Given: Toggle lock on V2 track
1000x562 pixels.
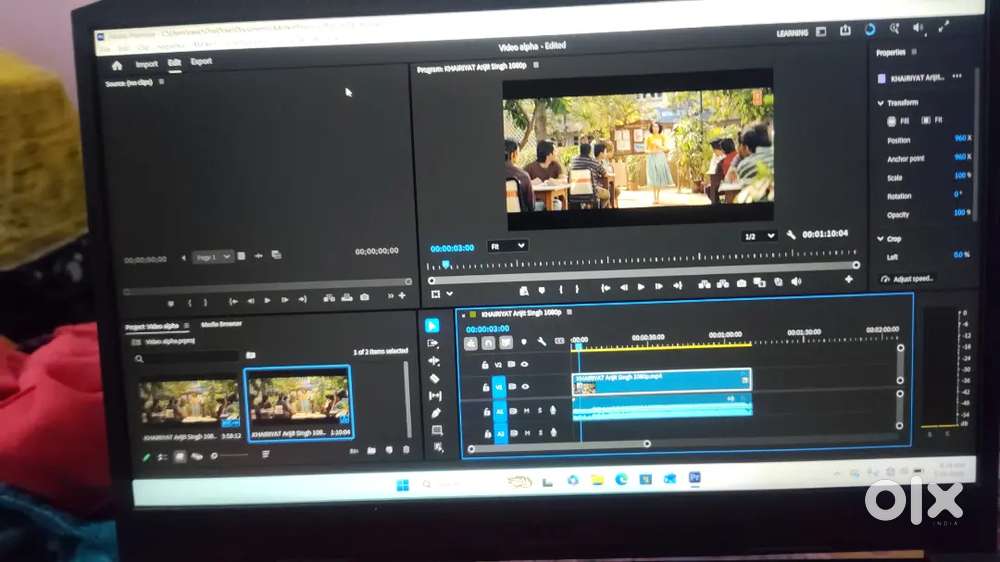Looking at the screenshot, I should (485, 366).
